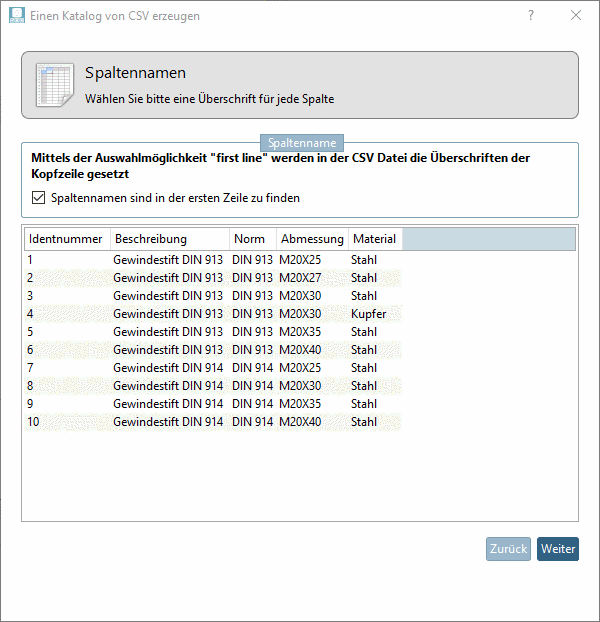Click the 'Einen Katalog von CSV erzeugen' title
This screenshot has height=622, width=600.
click(x=115, y=16)
